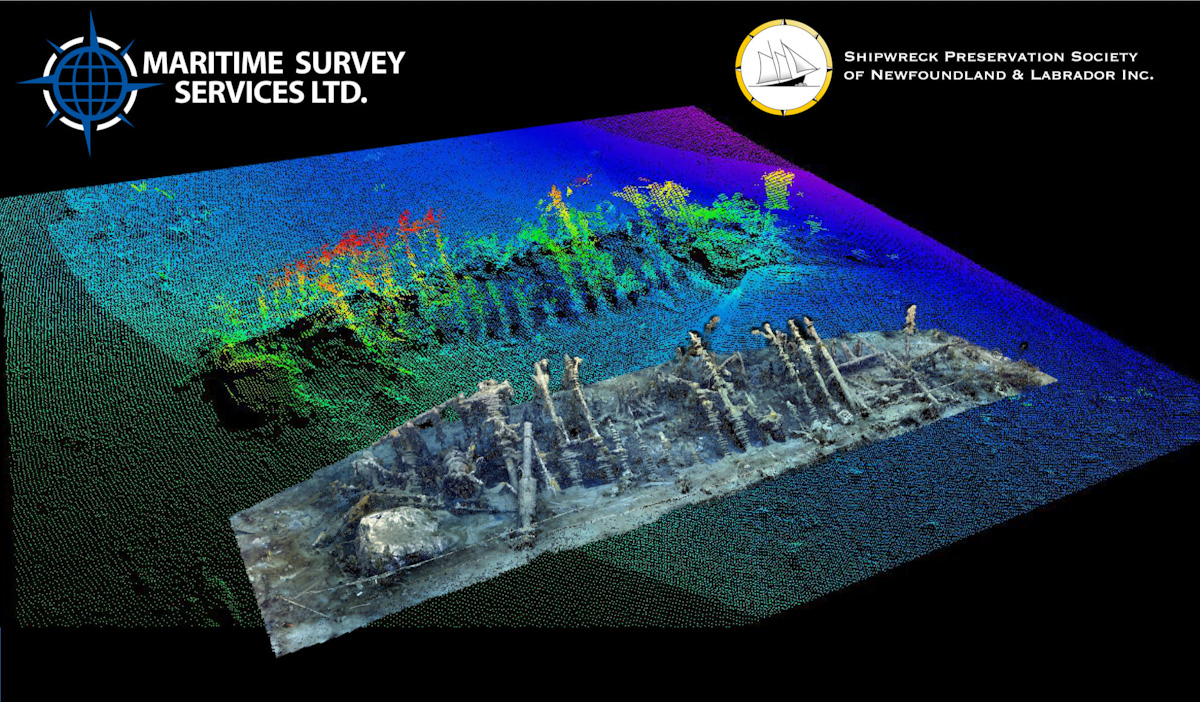Click the blue globe inside the compass logo

coord(90,83)
